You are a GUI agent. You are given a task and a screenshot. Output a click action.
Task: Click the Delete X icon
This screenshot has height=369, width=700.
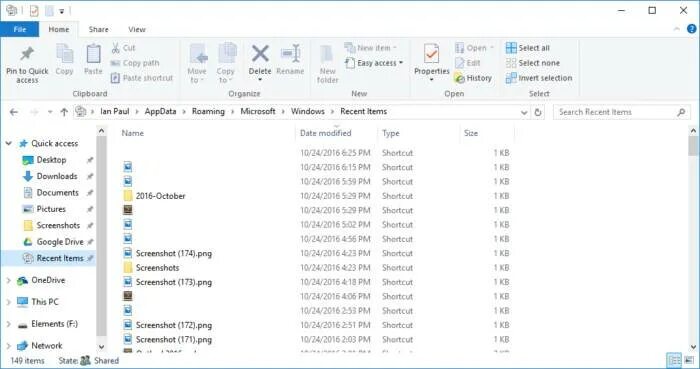260,54
